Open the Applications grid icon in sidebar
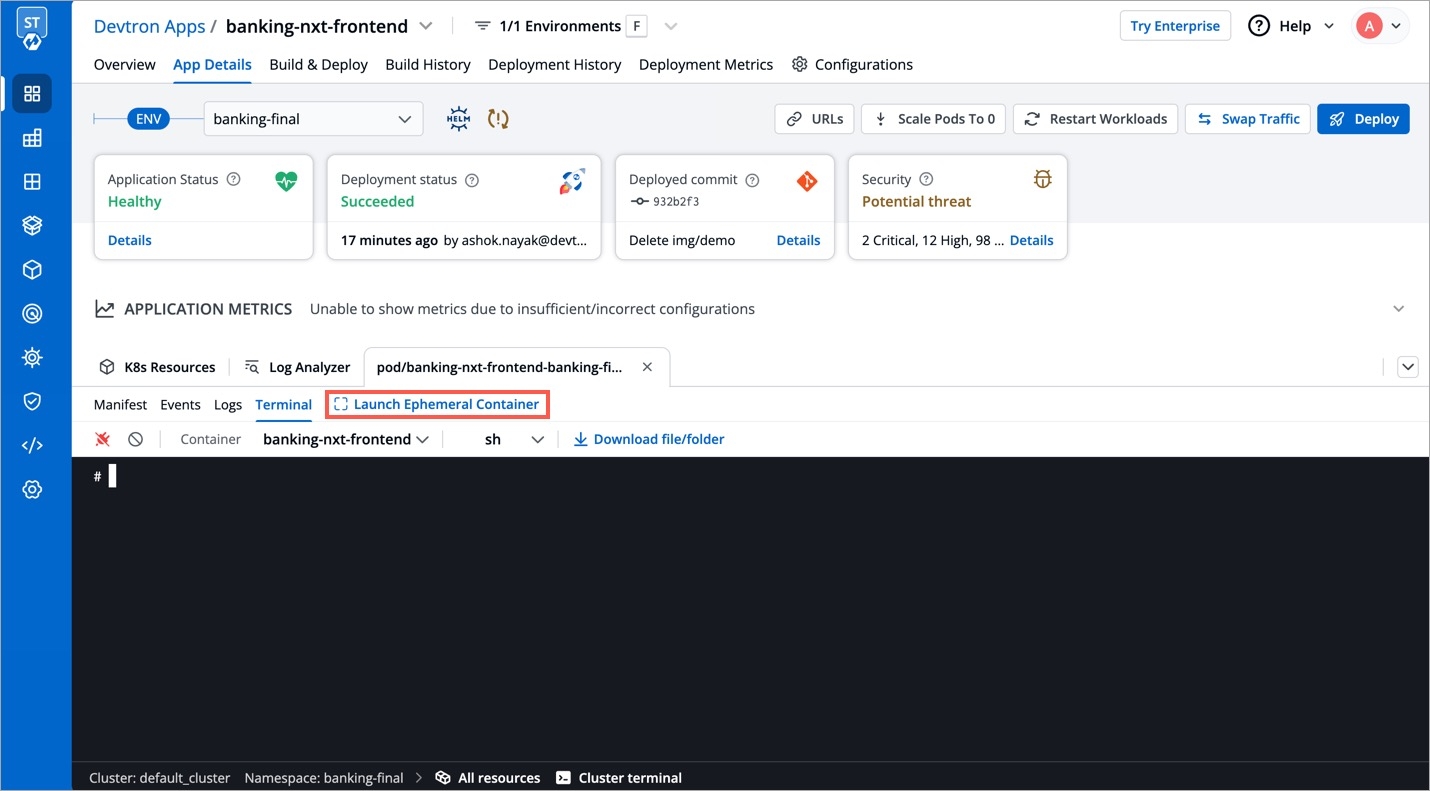The height and width of the screenshot is (791, 1430). click(x=32, y=94)
